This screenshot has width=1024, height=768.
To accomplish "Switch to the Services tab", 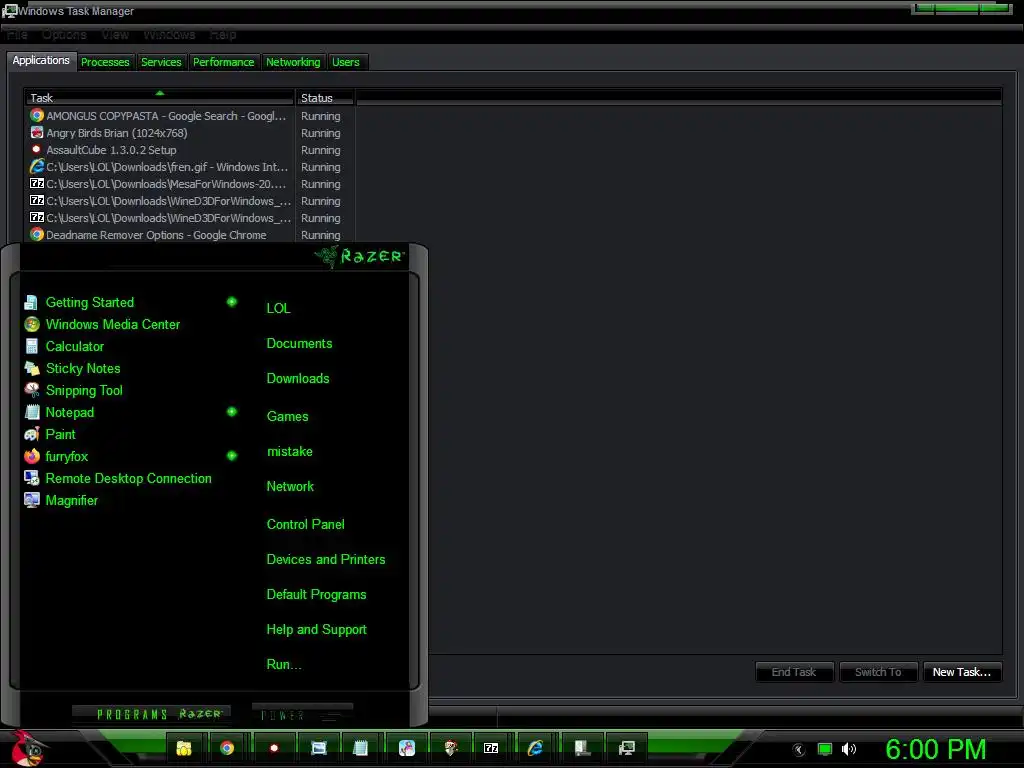I will 161,62.
